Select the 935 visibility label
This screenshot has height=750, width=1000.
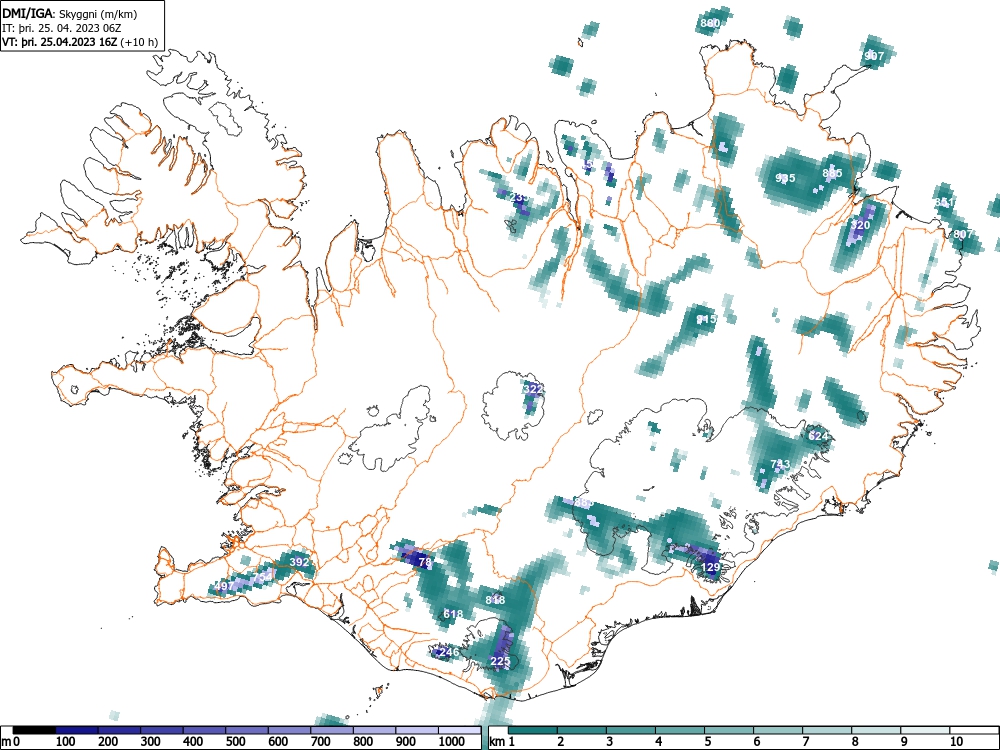click(x=785, y=178)
